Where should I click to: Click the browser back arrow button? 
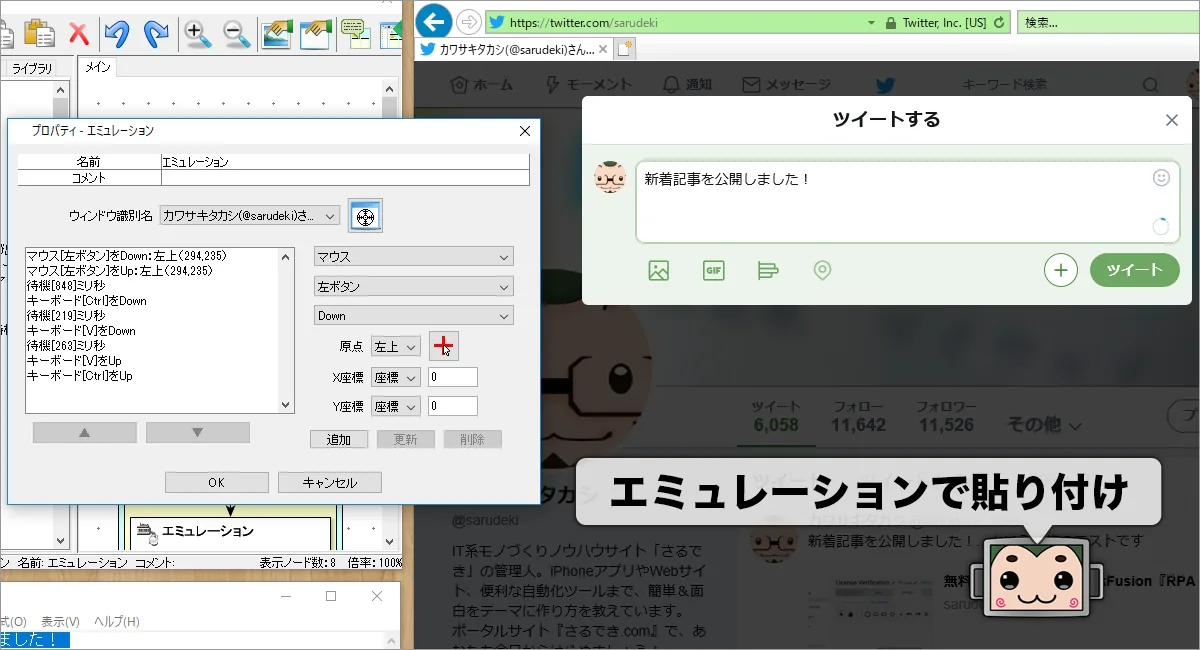[433, 21]
